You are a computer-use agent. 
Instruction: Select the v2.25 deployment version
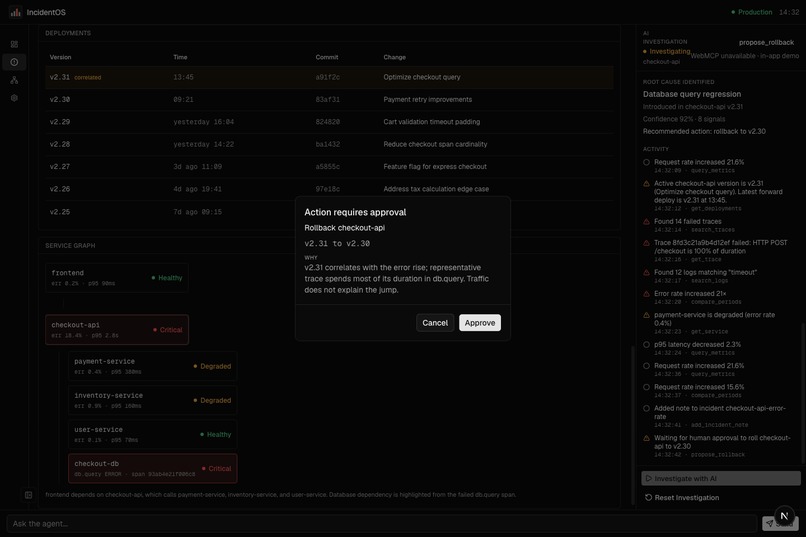click(60, 212)
